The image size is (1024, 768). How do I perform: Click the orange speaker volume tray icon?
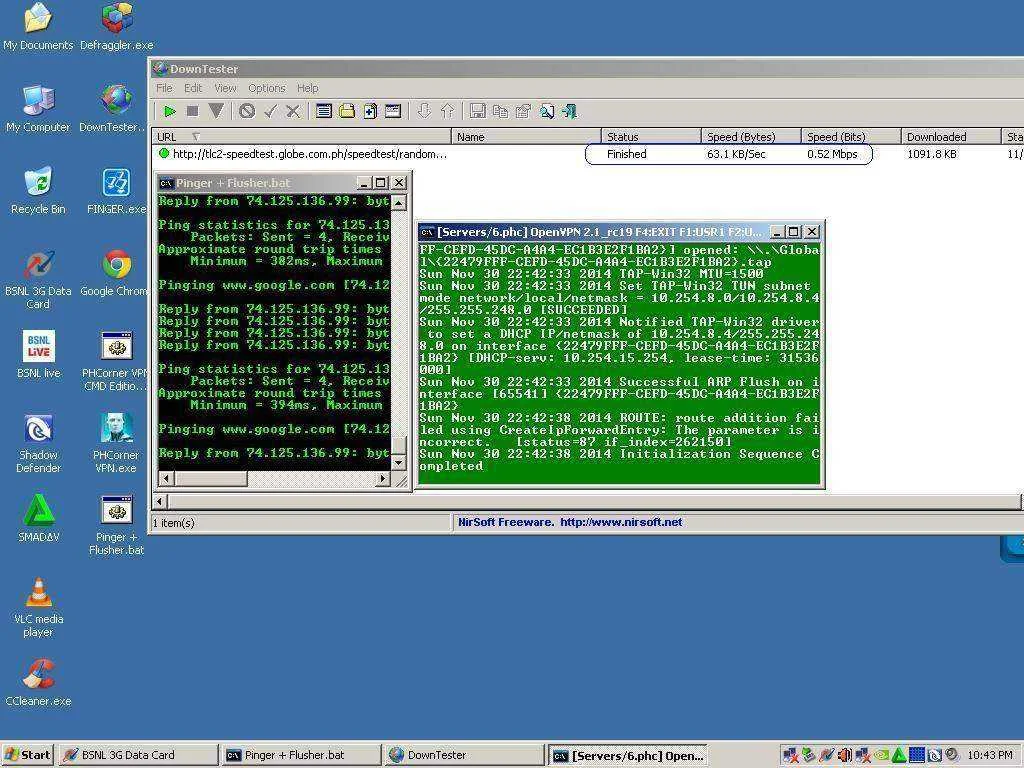point(844,754)
